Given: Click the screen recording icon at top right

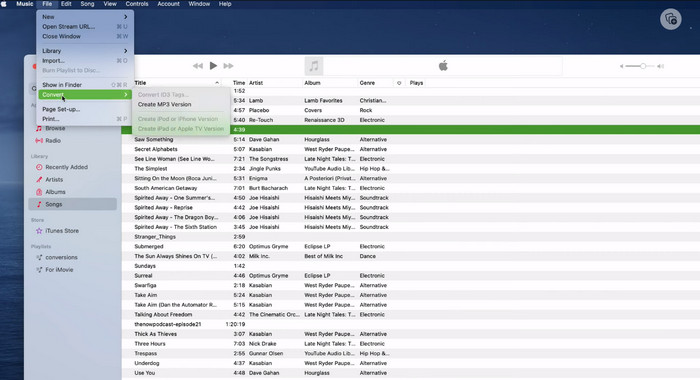Looking at the screenshot, I should coord(671,19).
